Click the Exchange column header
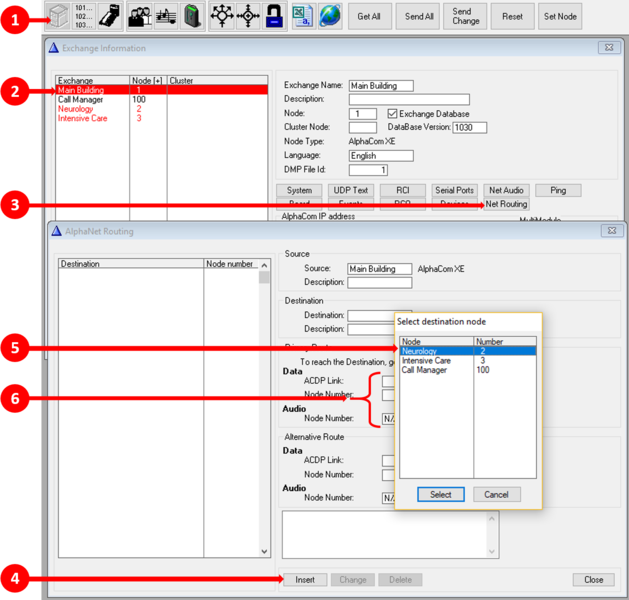The width and height of the screenshot is (629, 600). pos(93,80)
